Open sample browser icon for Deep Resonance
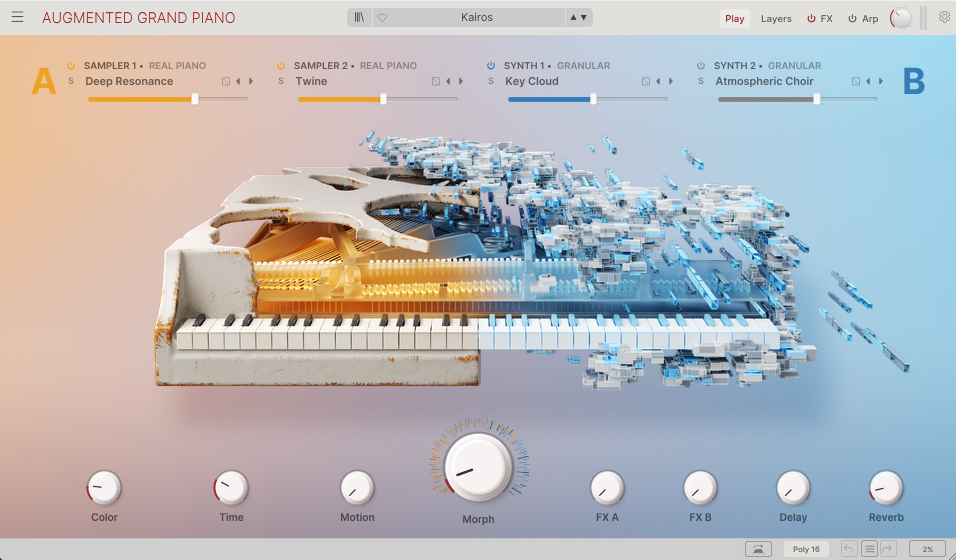 pos(226,81)
